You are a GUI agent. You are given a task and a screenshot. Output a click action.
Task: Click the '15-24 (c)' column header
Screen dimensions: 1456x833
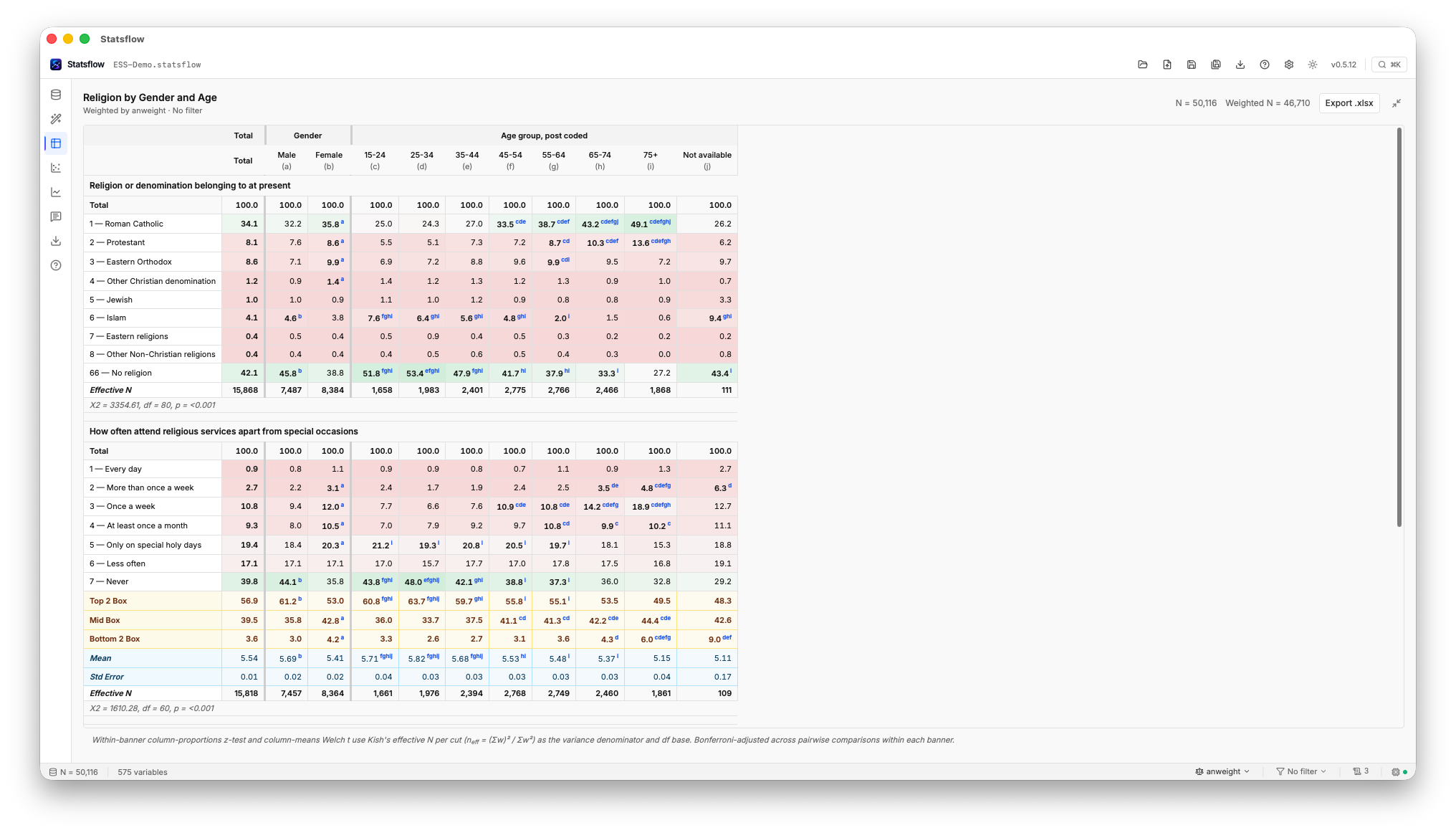click(x=375, y=161)
